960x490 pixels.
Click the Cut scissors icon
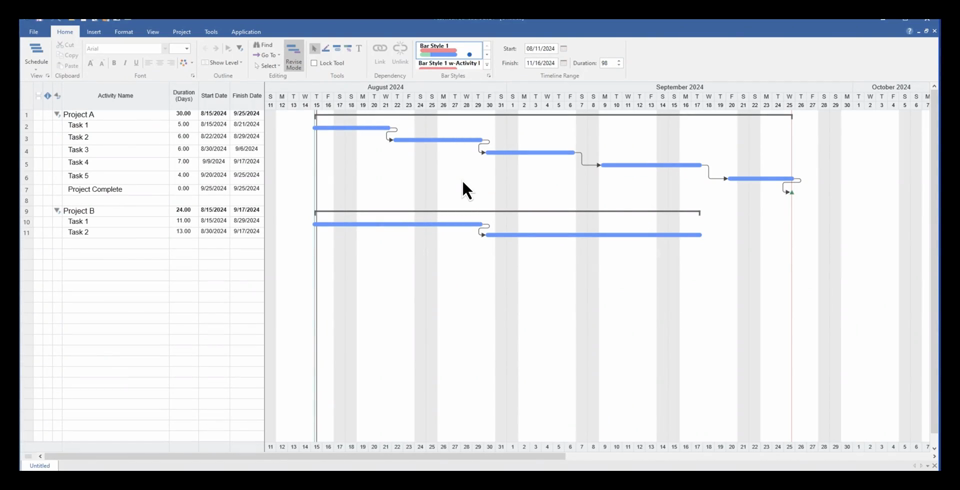[60, 45]
